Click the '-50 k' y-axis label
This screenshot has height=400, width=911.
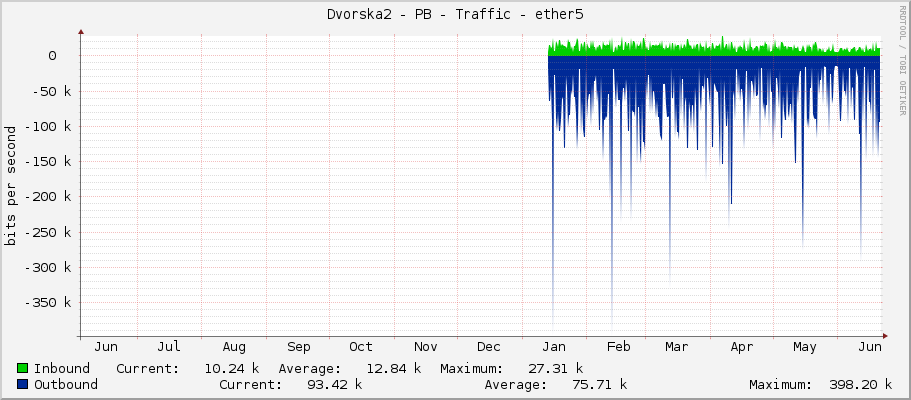(x=52, y=91)
